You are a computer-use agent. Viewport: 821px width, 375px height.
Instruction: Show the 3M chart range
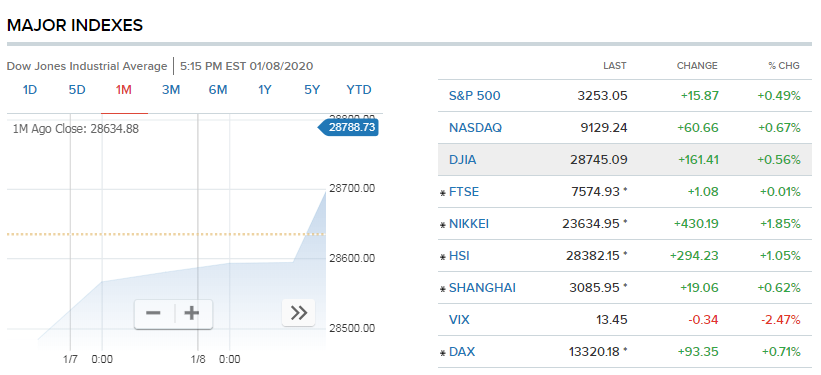(171, 90)
